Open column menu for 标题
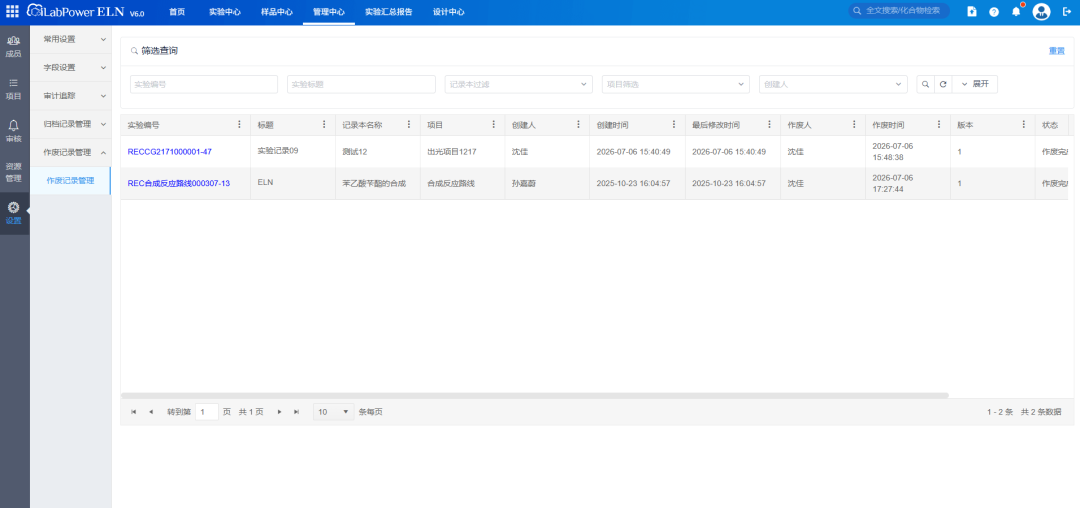 (324, 125)
